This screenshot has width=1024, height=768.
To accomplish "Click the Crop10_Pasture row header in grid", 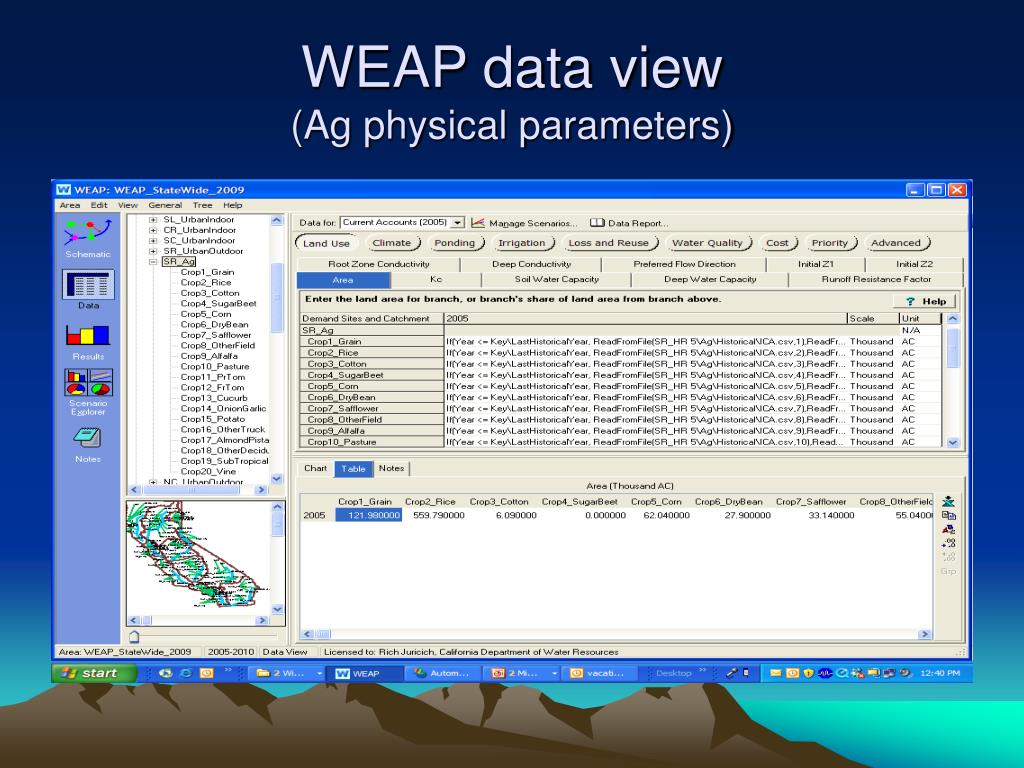I will pyautogui.click(x=372, y=442).
